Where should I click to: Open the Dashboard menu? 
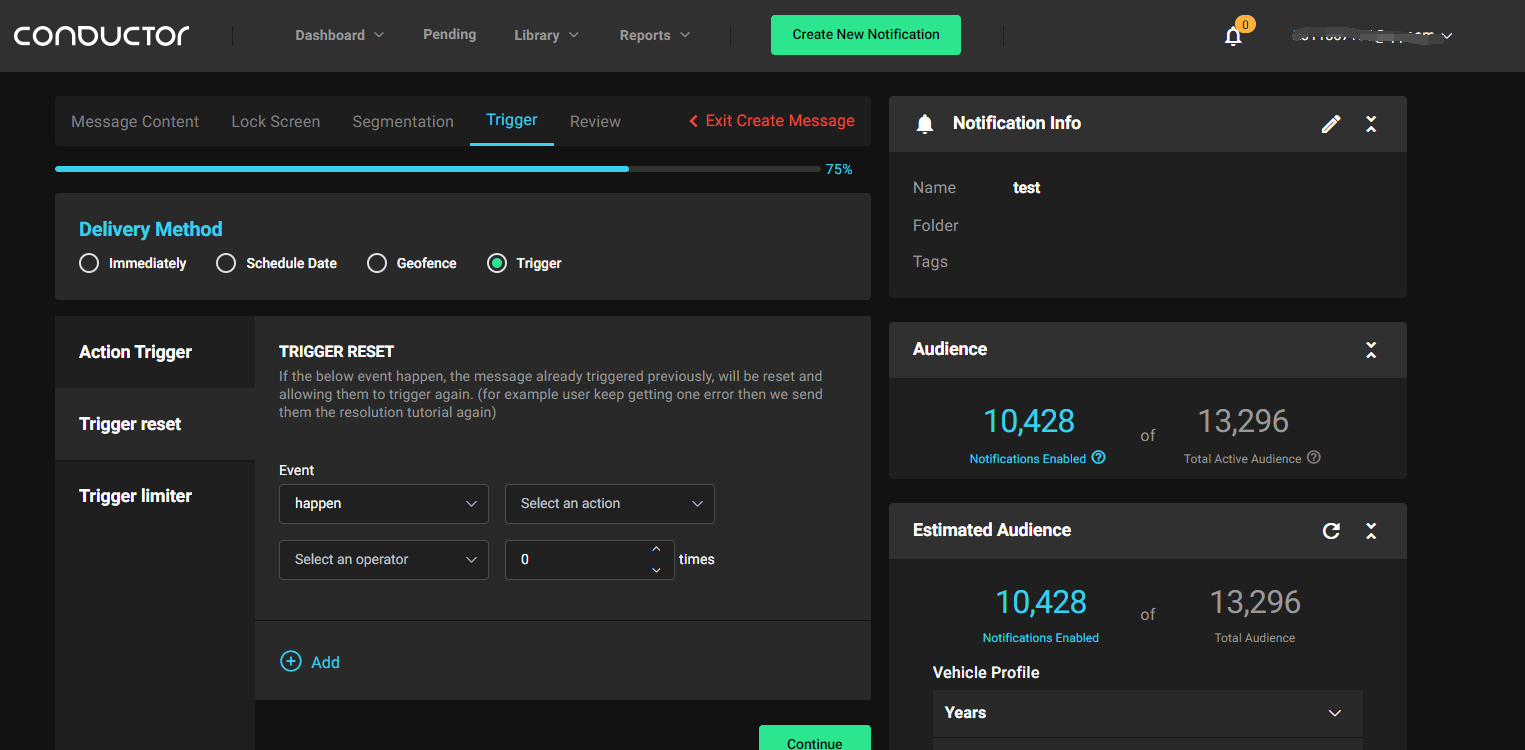[340, 35]
